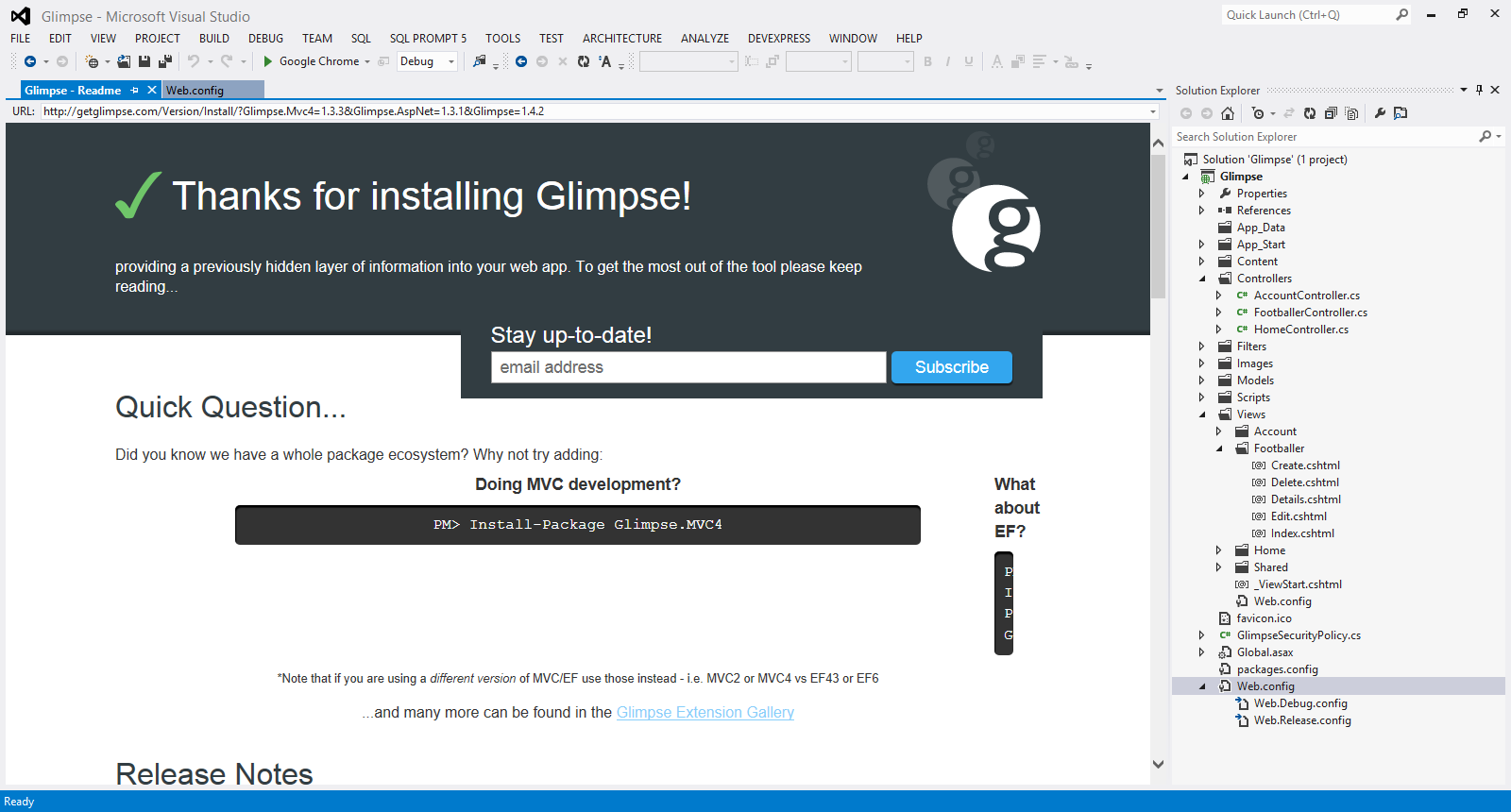1511x812 pixels.
Task: Expand the References node
Action: [x=1202, y=211]
